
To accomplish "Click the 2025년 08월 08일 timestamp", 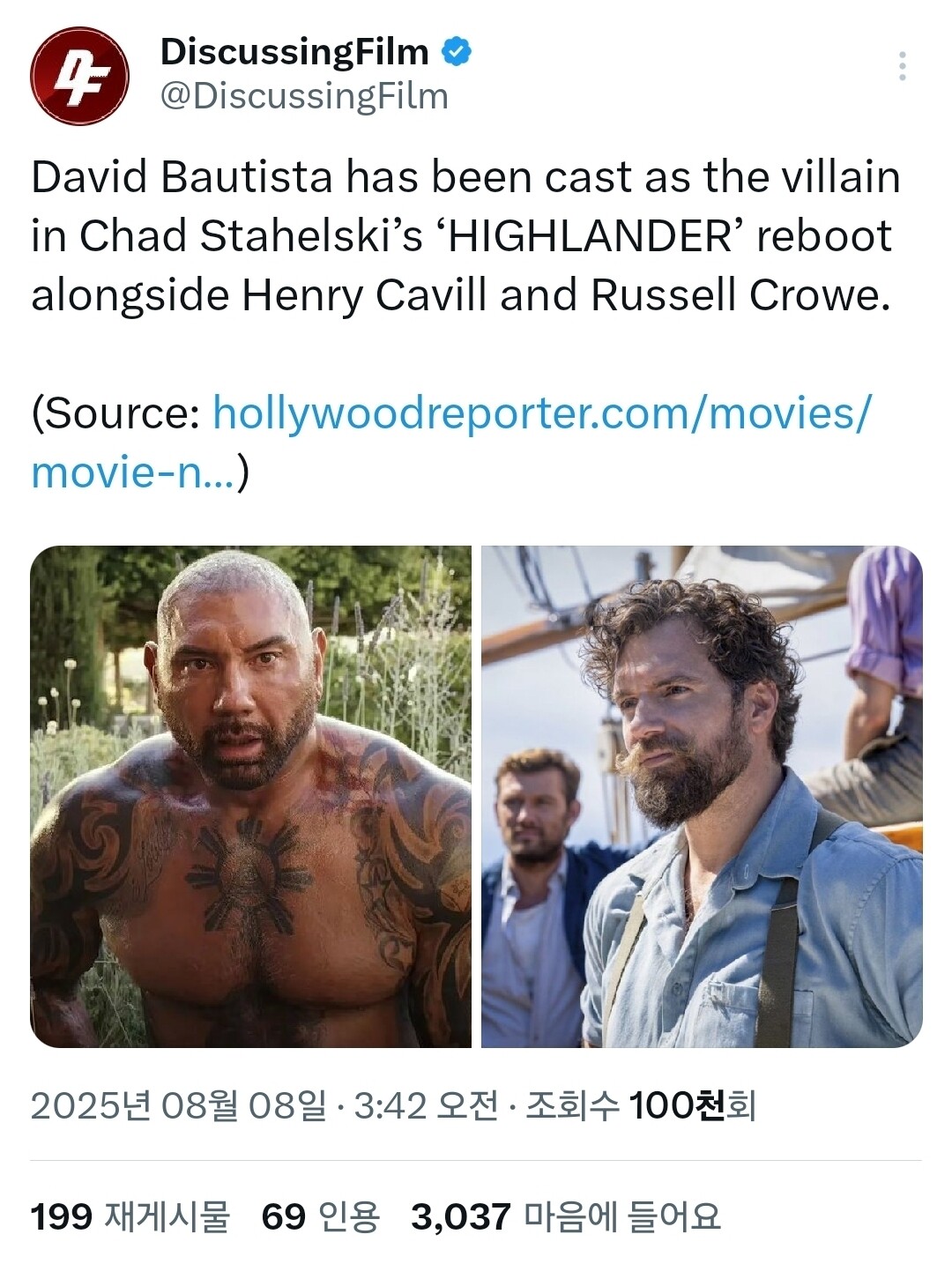I will pyautogui.click(x=177, y=1105).
